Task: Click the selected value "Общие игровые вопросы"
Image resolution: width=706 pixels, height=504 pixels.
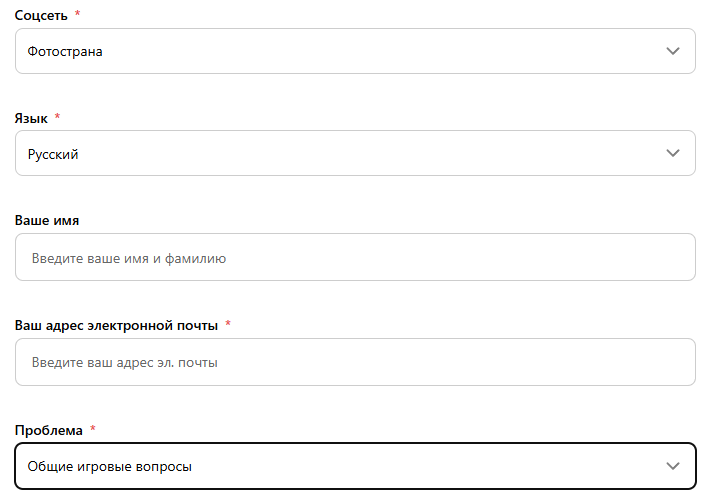Action: [109, 466]
